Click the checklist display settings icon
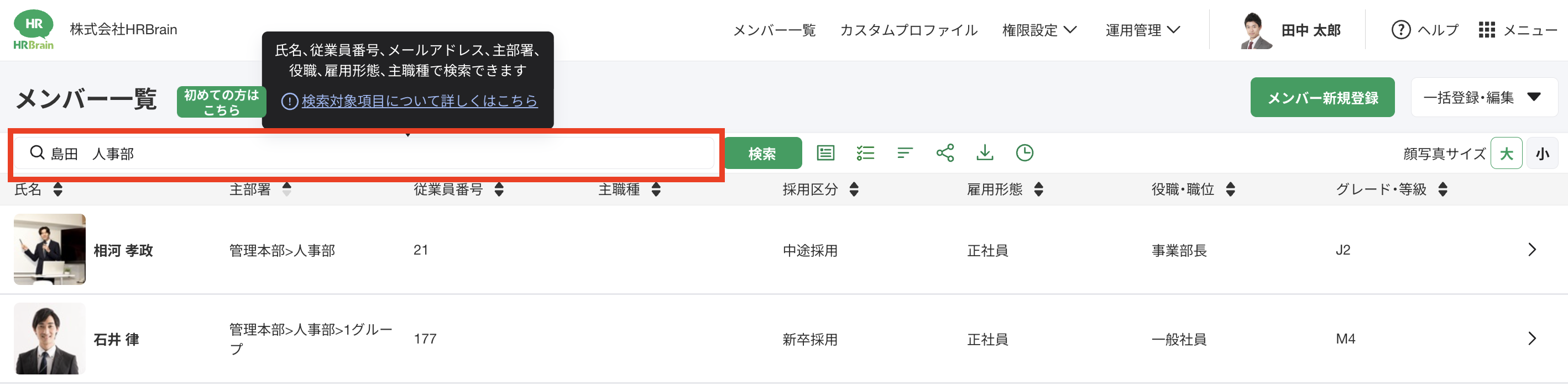The width and height of the screenshot is (1568, 391). point(865,152)
